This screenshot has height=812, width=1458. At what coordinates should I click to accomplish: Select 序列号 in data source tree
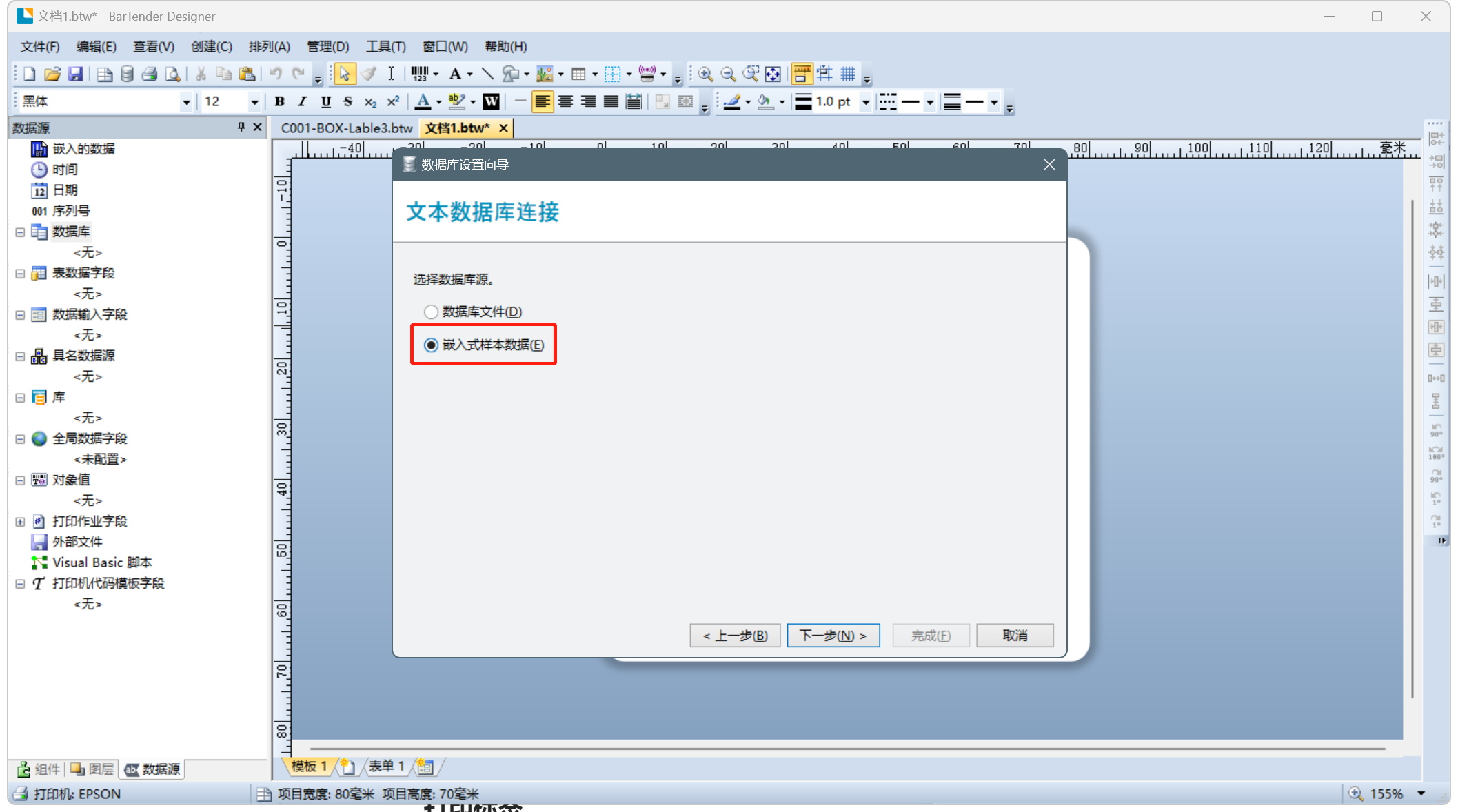click(70, 211)
